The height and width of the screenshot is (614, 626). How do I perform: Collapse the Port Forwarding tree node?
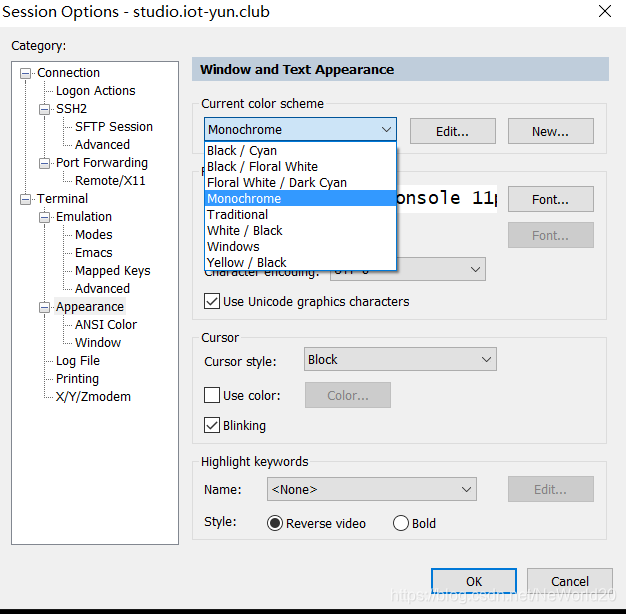pos(44,163)
